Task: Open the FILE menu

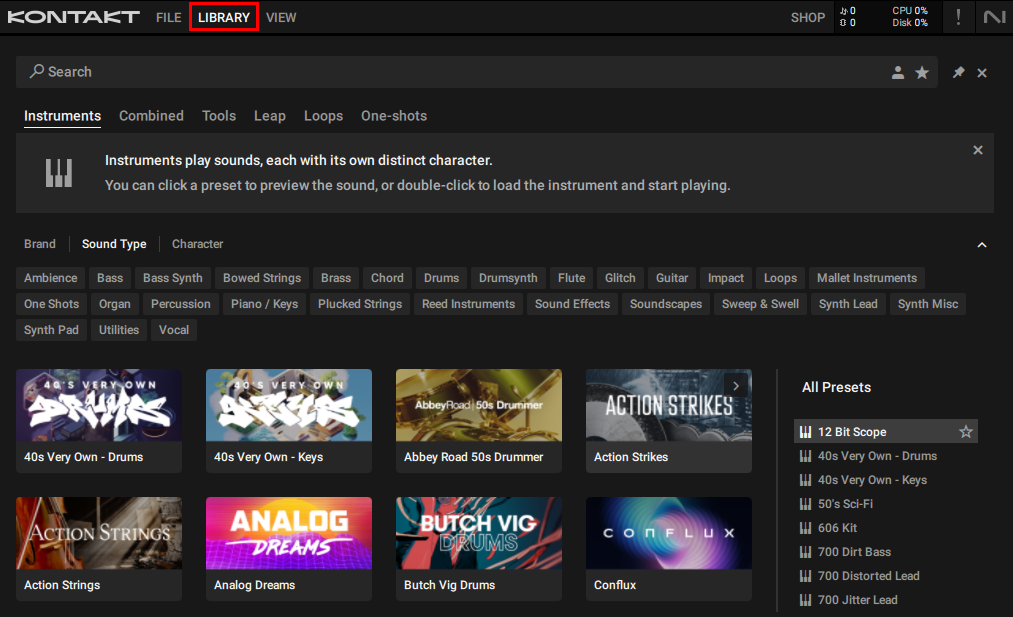Action: click(169, 17)
